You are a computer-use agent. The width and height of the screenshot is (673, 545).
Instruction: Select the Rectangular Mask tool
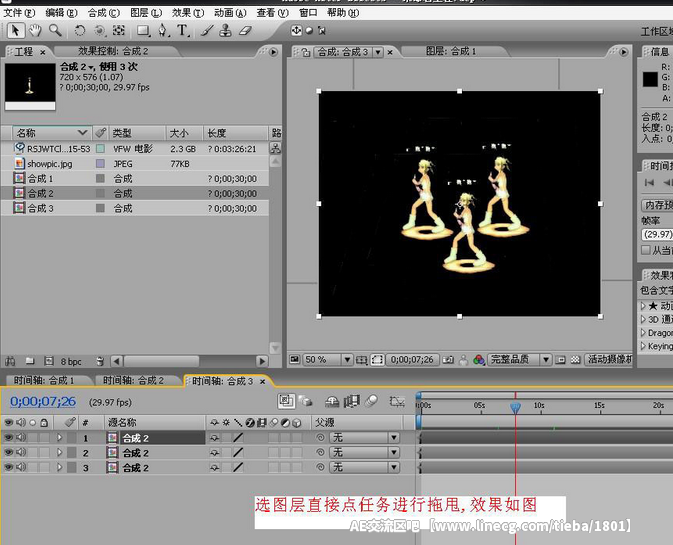coord(143,31)
